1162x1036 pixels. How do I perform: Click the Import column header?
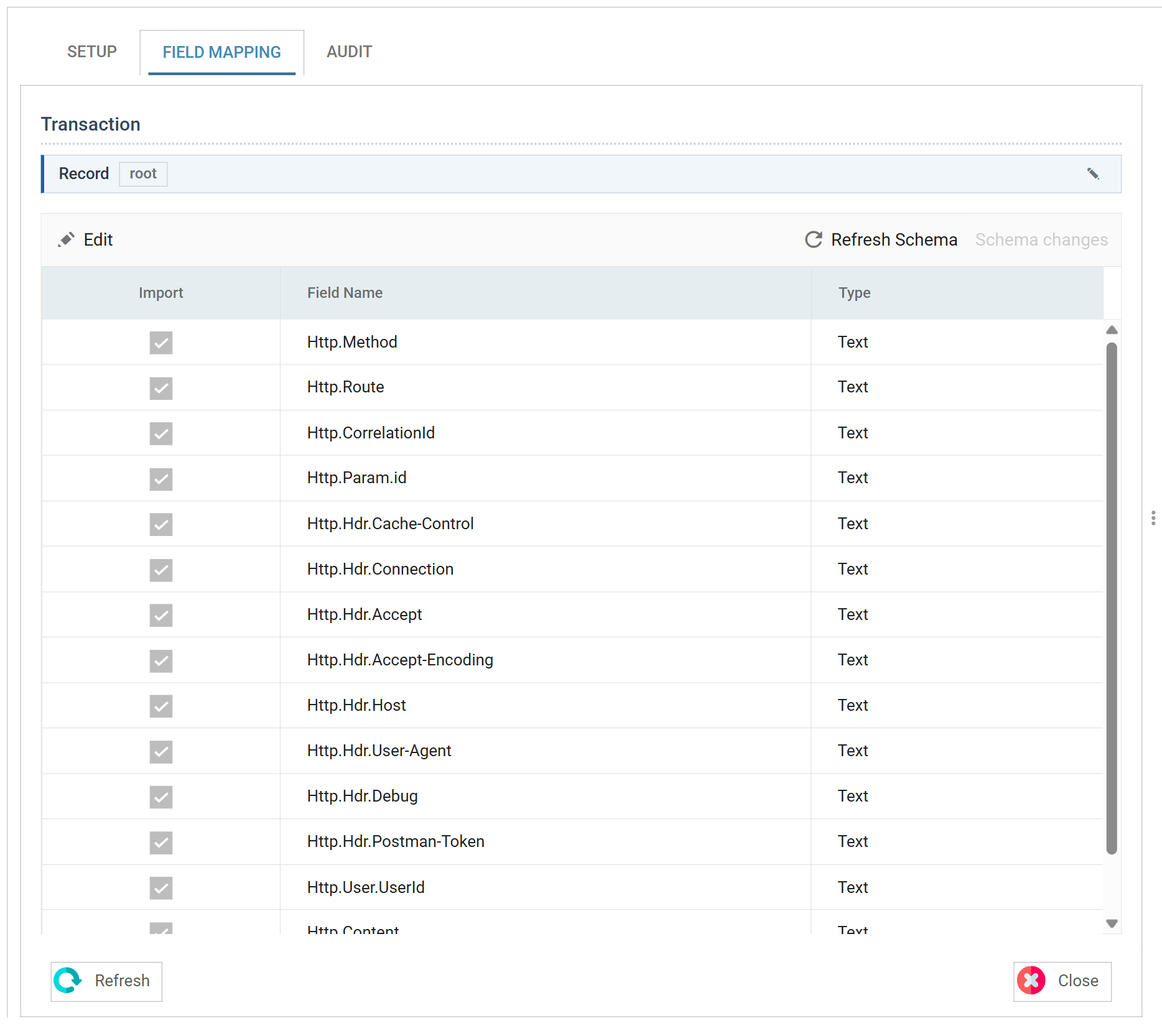(x=161, y=293)
